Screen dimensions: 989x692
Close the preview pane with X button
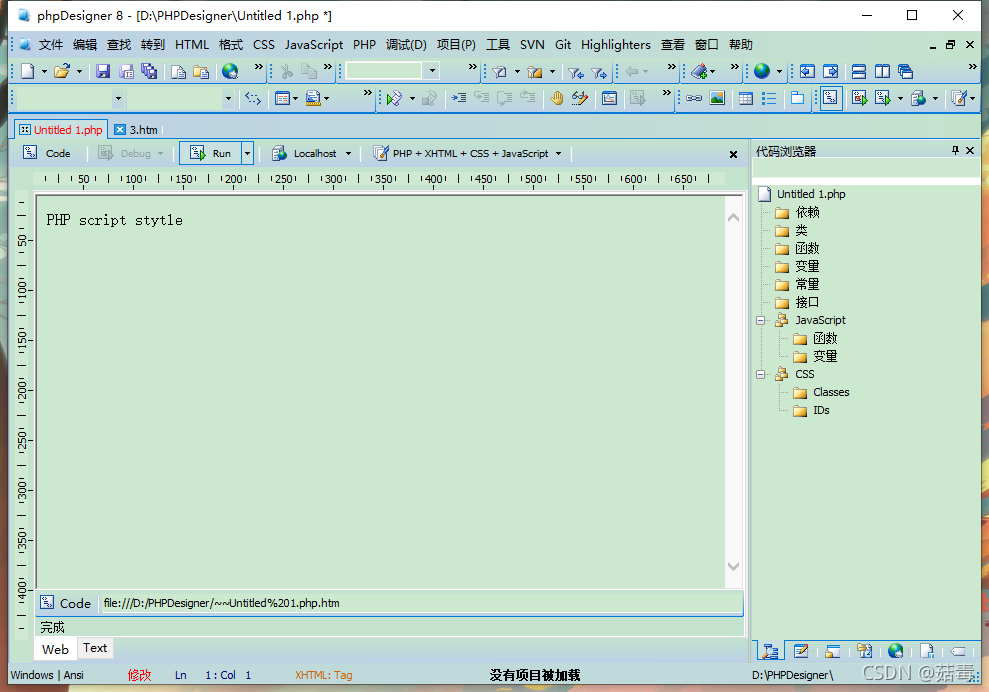click(x=733, y=154)
